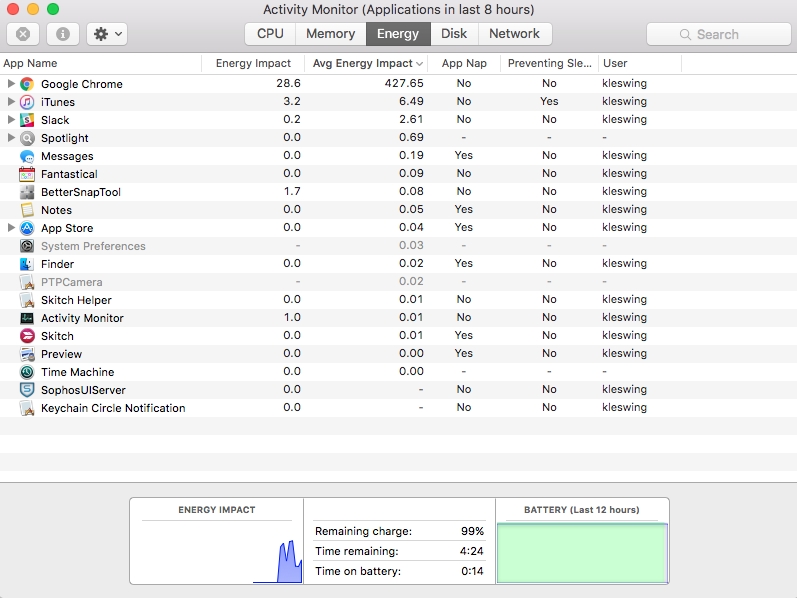Click the Fantastical calendar icon
797x598 pixels.
[x=27, y=174]
